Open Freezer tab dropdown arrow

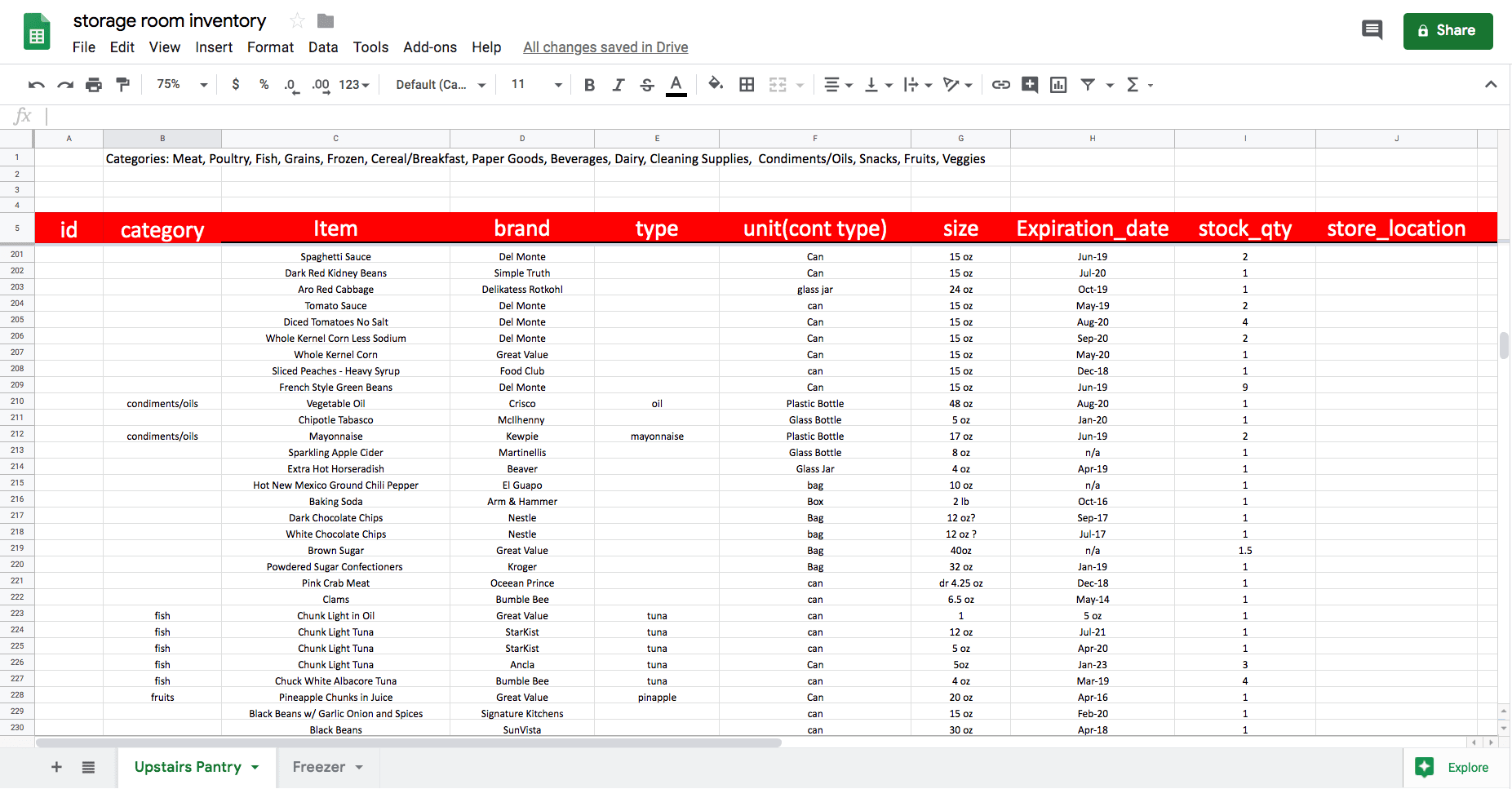359,767
